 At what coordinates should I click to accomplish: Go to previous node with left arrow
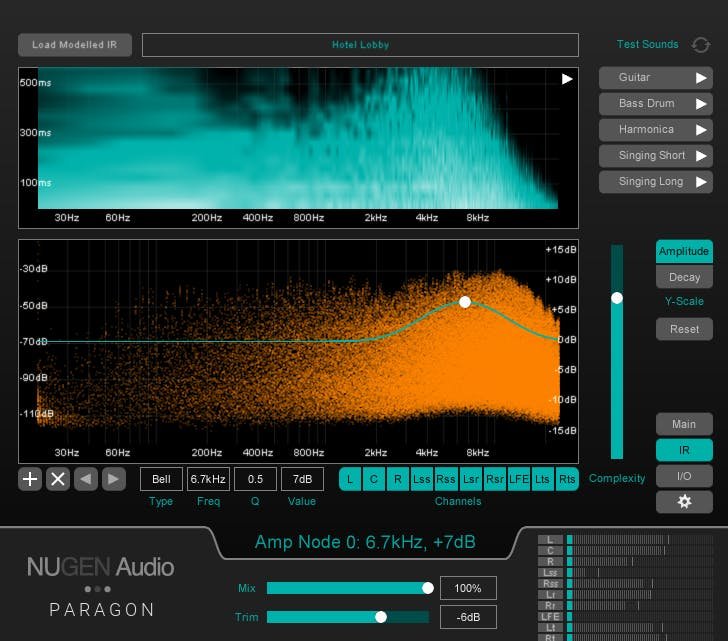(86, 479)
